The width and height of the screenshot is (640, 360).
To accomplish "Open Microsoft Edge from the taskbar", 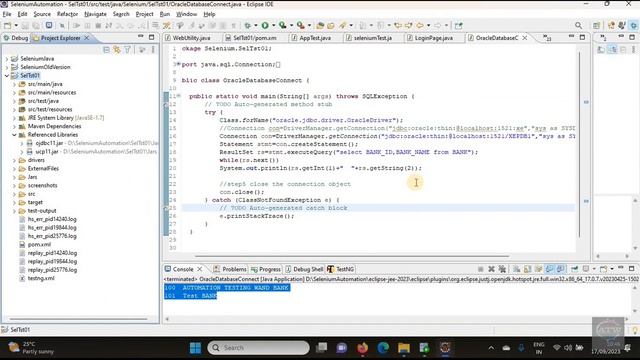I will [383, 348].
